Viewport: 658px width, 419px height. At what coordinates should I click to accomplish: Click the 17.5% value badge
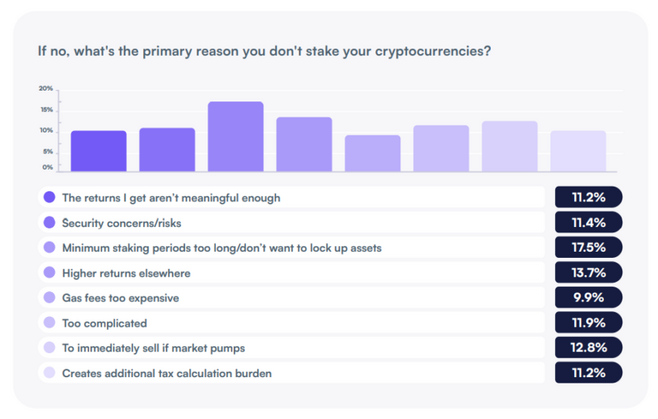point(588,247)
